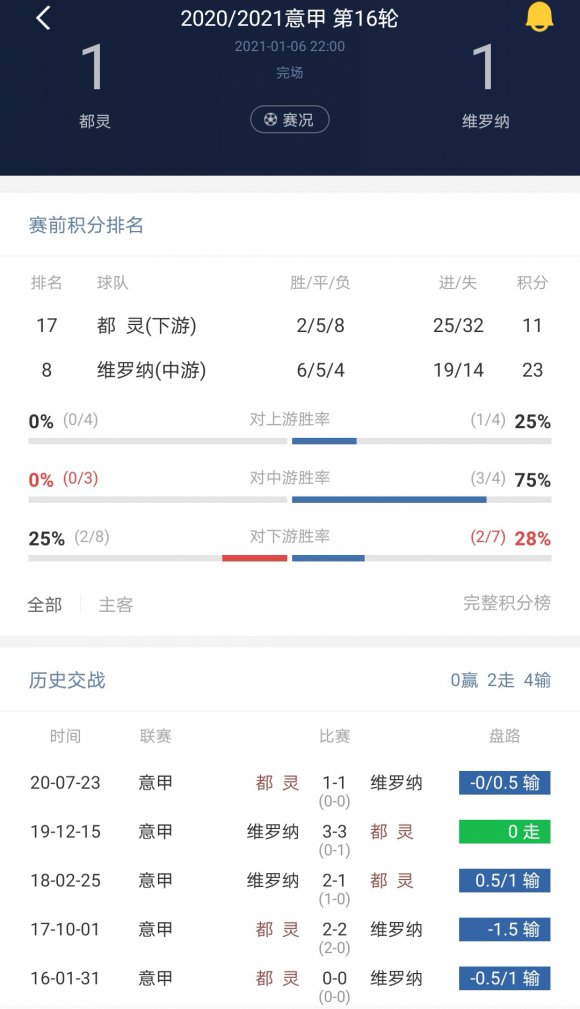Image resolution: width=580 pixels, height=1009 pixels.
Task: Tap the green 0走 result badge
Action: coord(504,832)
